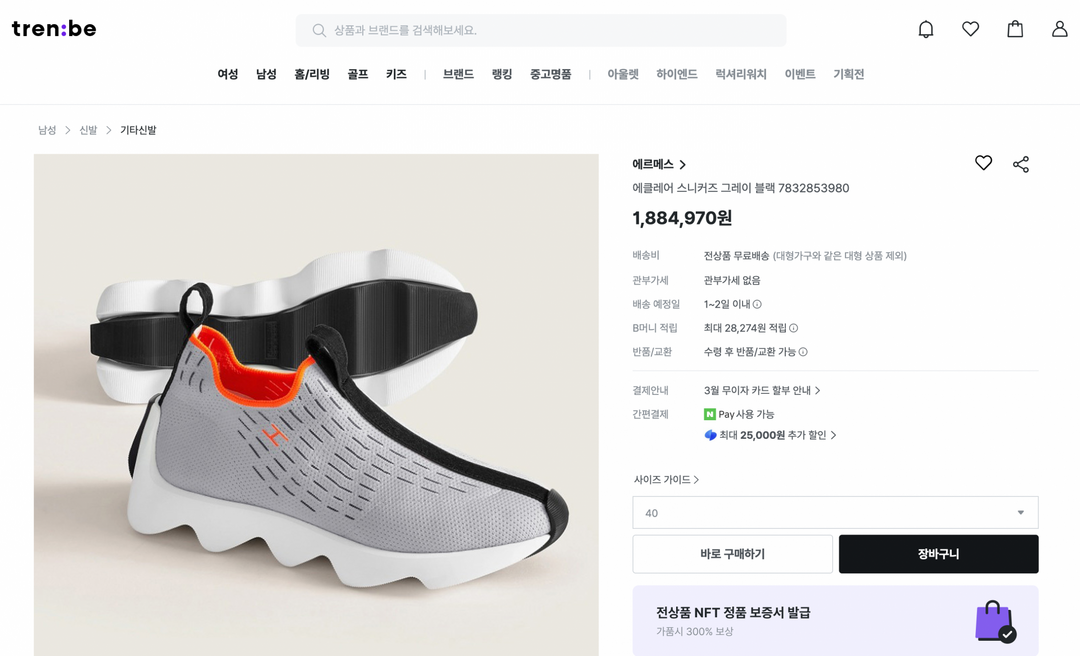Click the tren:be logo
Viewport: 1080px width, 656px height.
[x=54, y=29]
